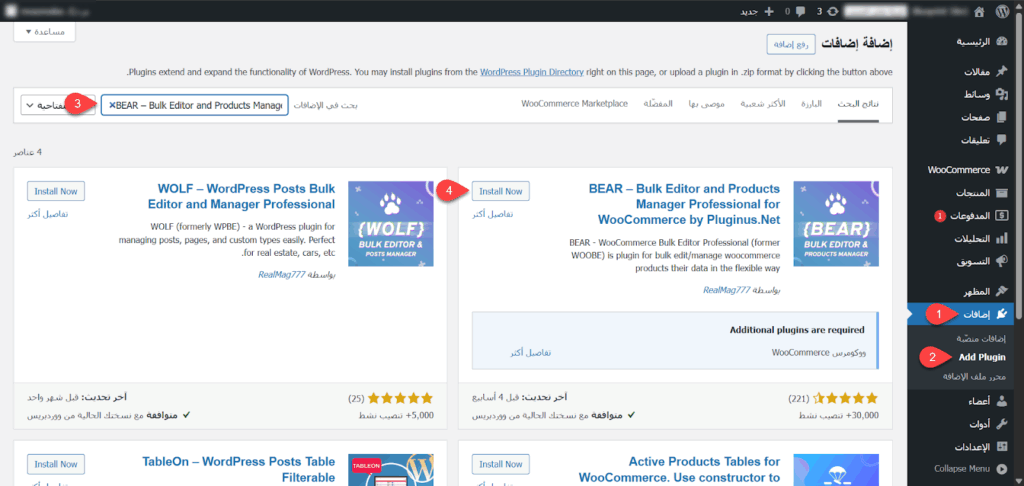Viewport: 1024px width, 486px height.
Task: Open Add Plugin submenu item
Action: pos(982,357)
